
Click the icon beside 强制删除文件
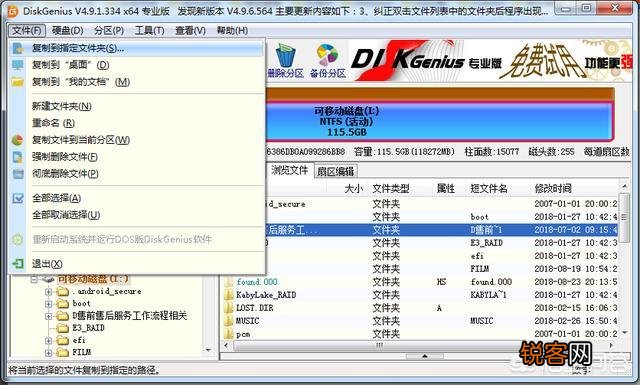18,157
